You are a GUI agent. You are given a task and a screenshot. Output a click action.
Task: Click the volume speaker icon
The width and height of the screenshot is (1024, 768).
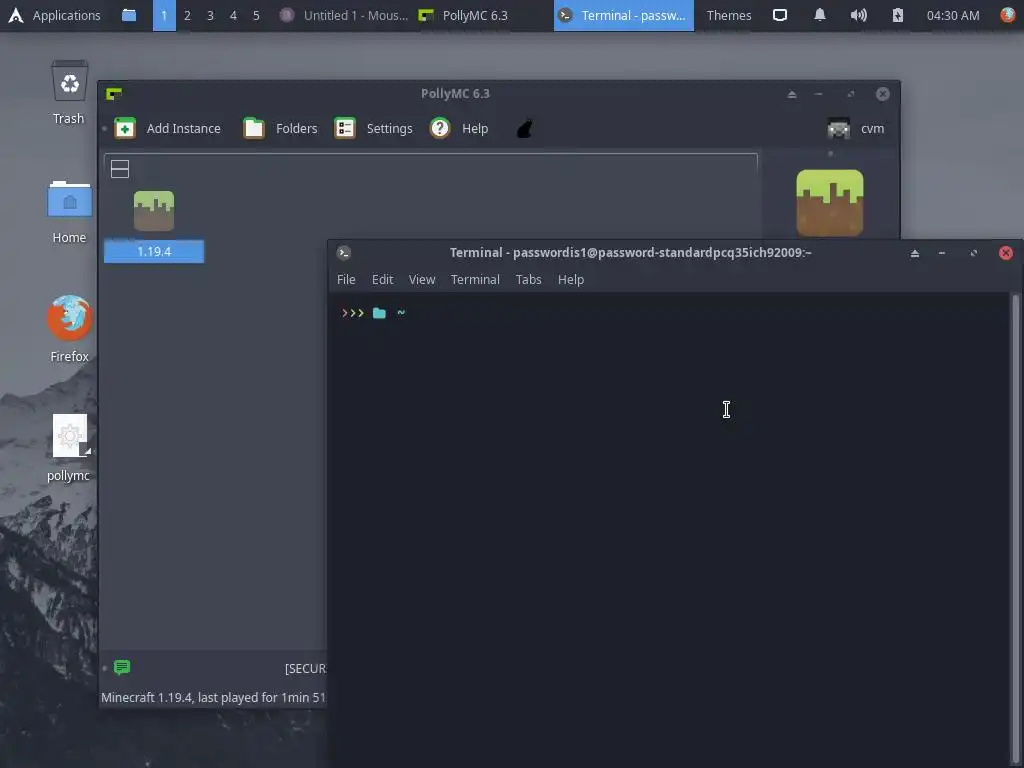coord(859,15)
